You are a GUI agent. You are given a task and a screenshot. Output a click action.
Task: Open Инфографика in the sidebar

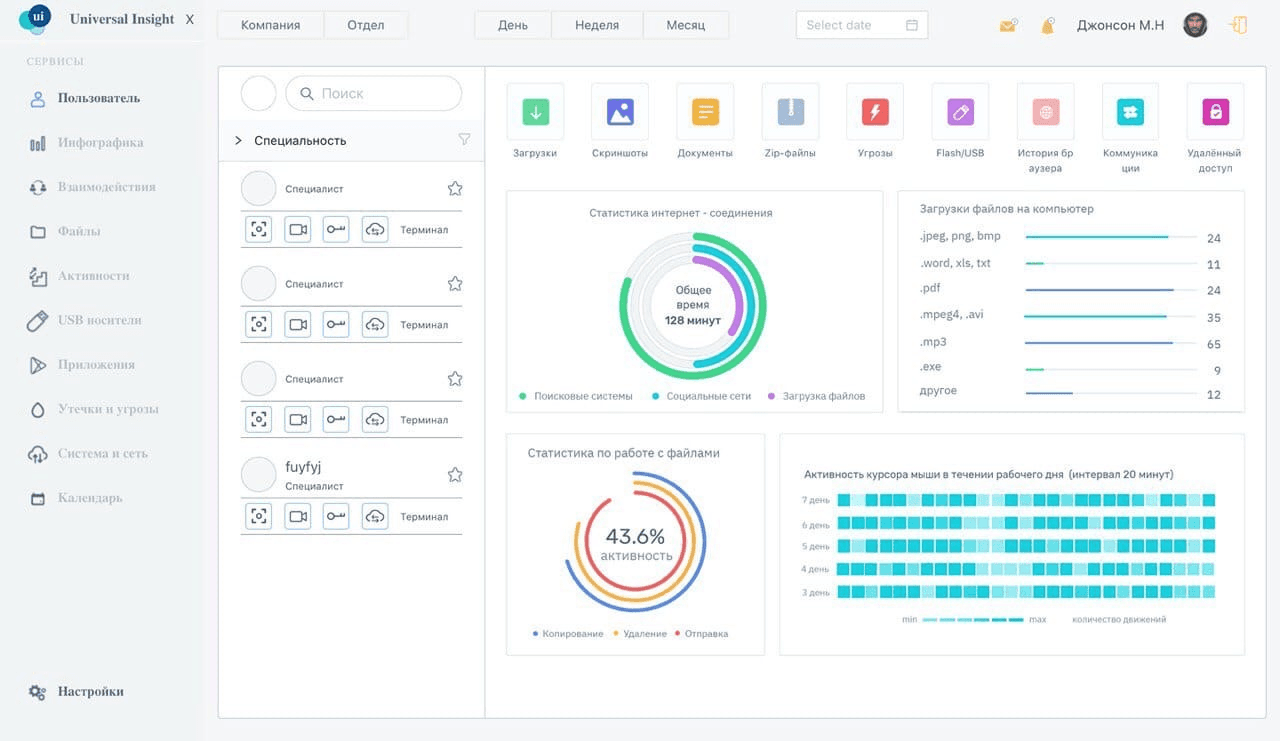click(x=100, y=143)
